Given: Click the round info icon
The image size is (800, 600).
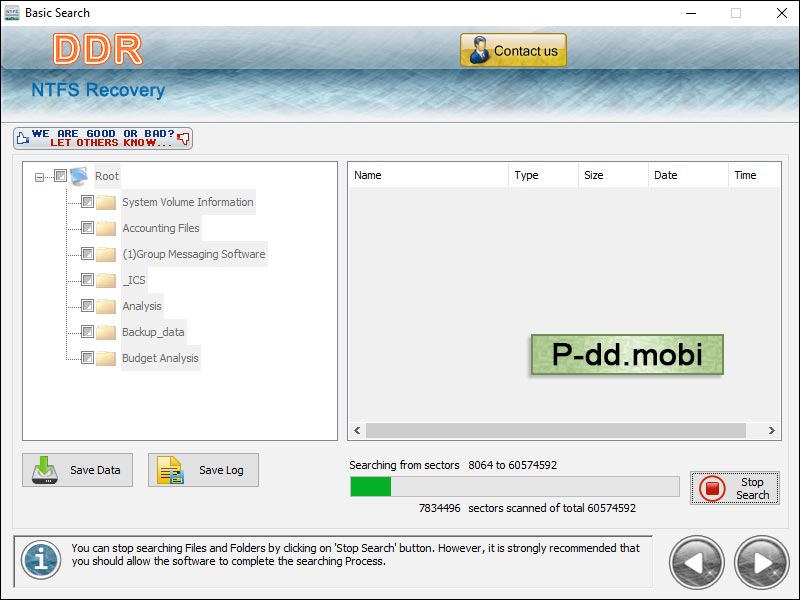Looking at the screenshot, I should [41, 561].
